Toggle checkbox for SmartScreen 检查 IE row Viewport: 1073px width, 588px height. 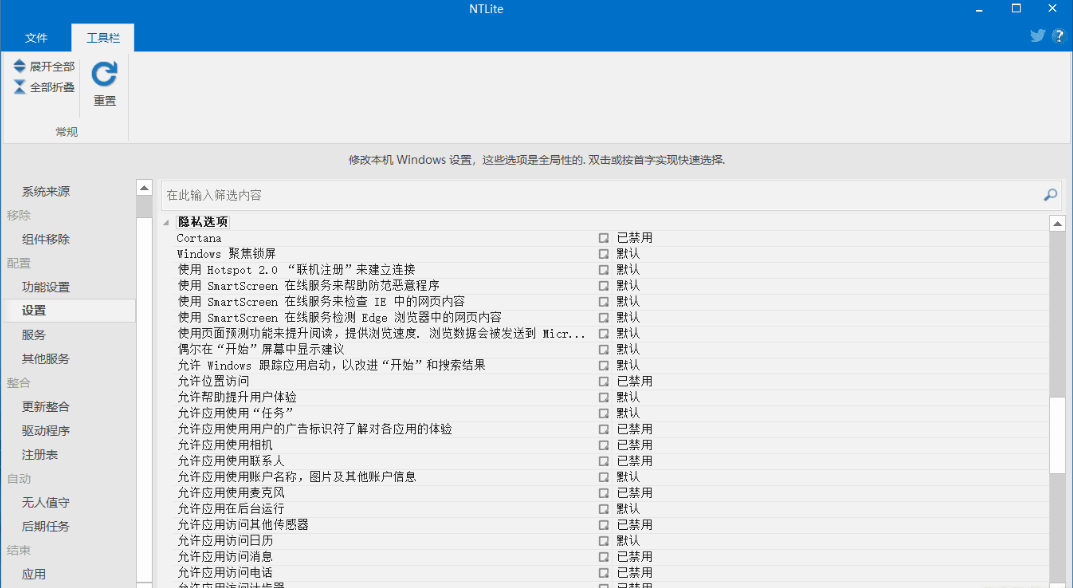[604, 302]
